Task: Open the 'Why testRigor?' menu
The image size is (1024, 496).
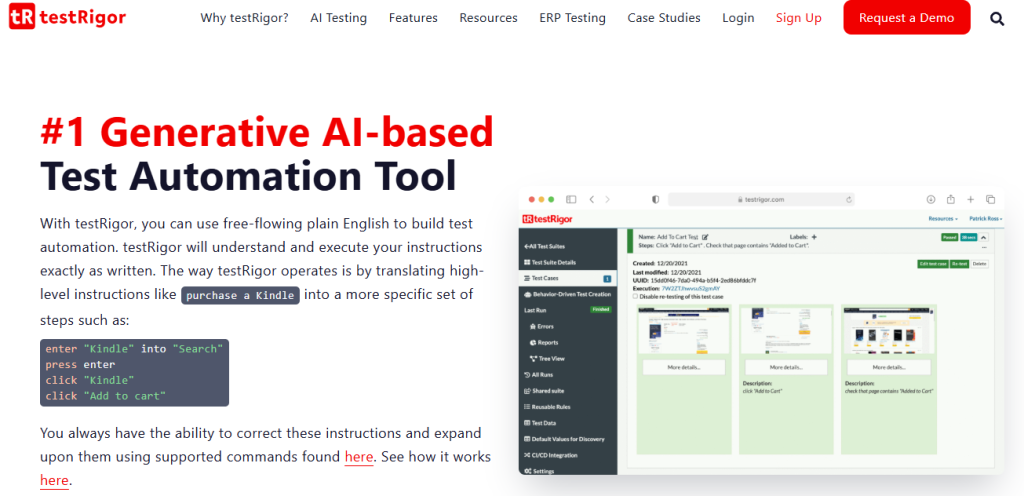Action: pos(244,18)
